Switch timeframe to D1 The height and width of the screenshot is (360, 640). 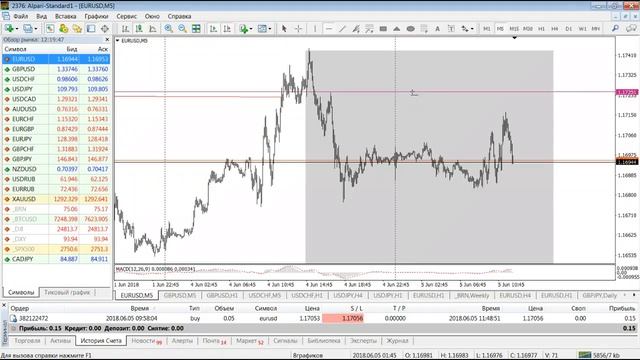tap(569, 29)
